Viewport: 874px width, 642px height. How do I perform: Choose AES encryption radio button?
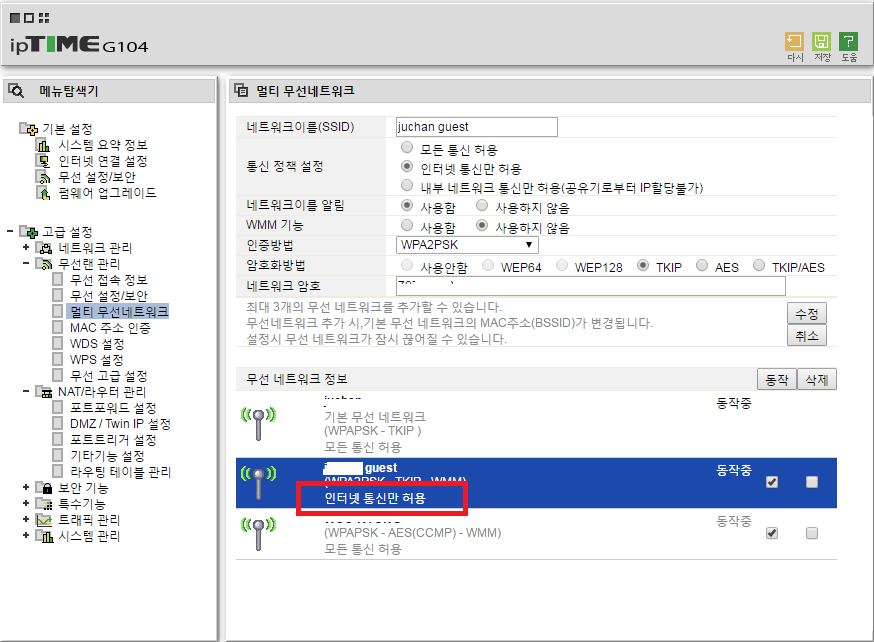coord(702,265)
